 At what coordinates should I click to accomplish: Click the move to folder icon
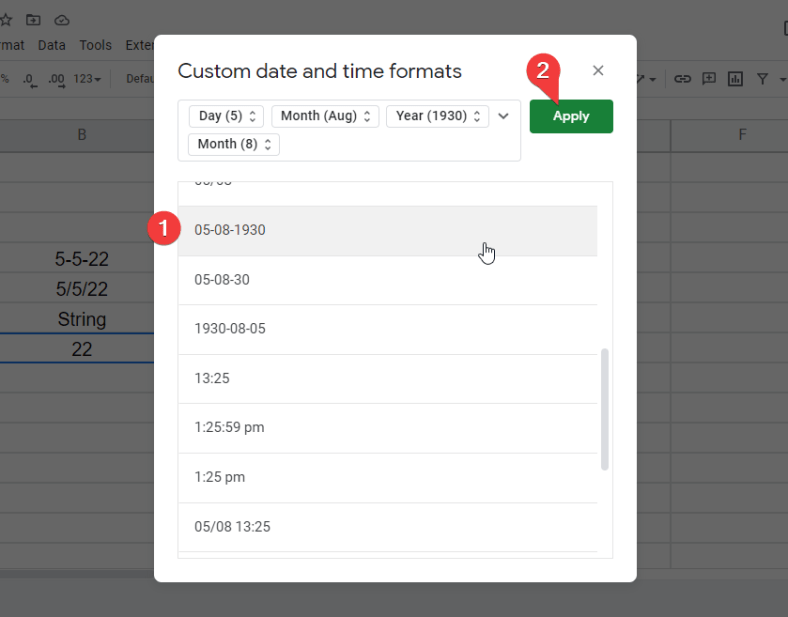(33, 20)
